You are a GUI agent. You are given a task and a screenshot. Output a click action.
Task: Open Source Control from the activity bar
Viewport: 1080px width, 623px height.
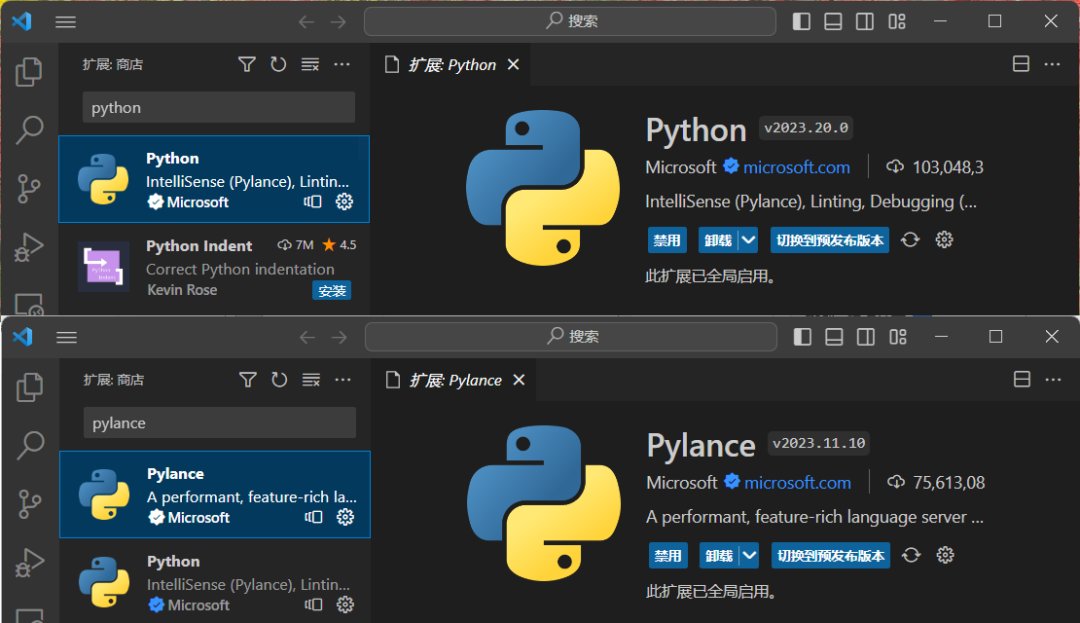(29, 188)
